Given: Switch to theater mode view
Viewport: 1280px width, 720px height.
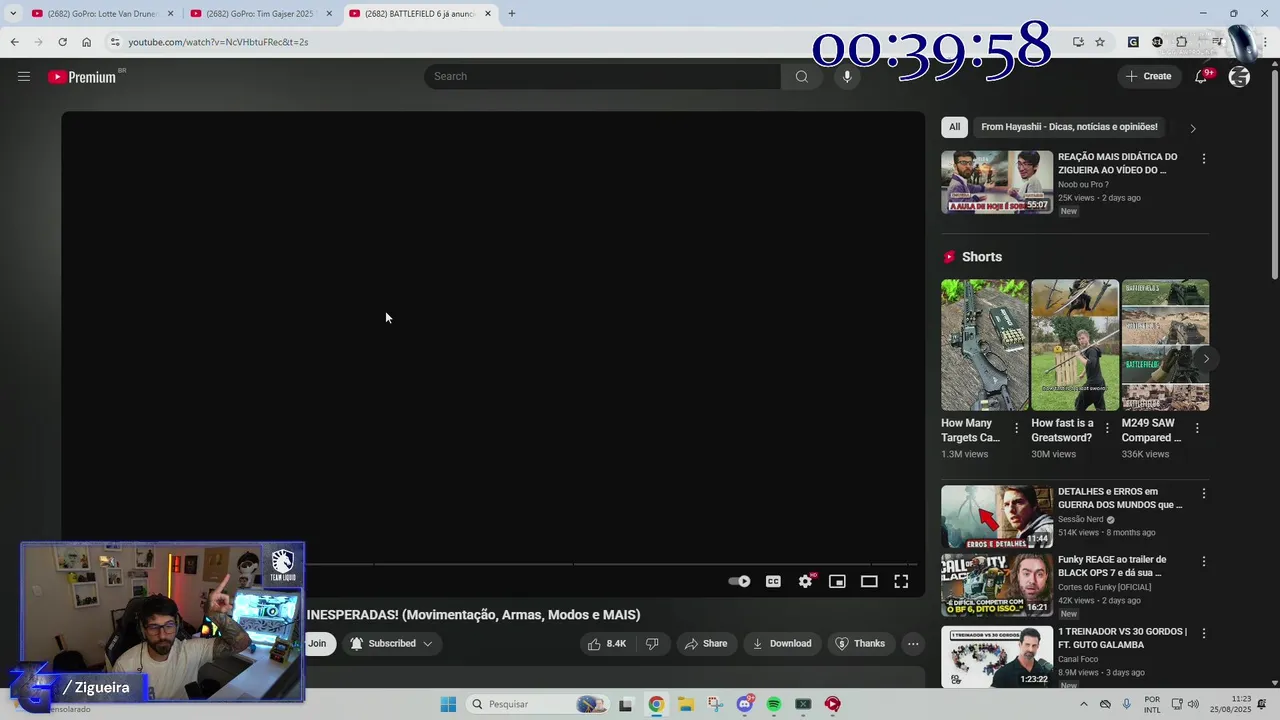Looking at the screenshot, I should click(x=869, y=581).
